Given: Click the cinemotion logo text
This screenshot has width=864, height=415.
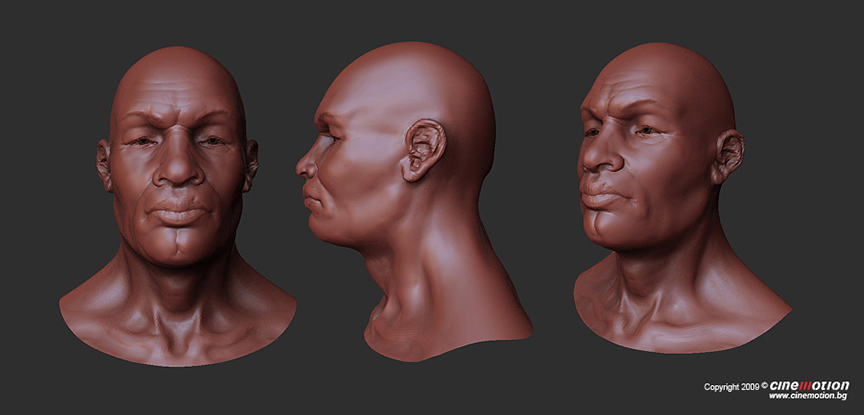Looking at the screenshot, I should (x=809, y=385).
